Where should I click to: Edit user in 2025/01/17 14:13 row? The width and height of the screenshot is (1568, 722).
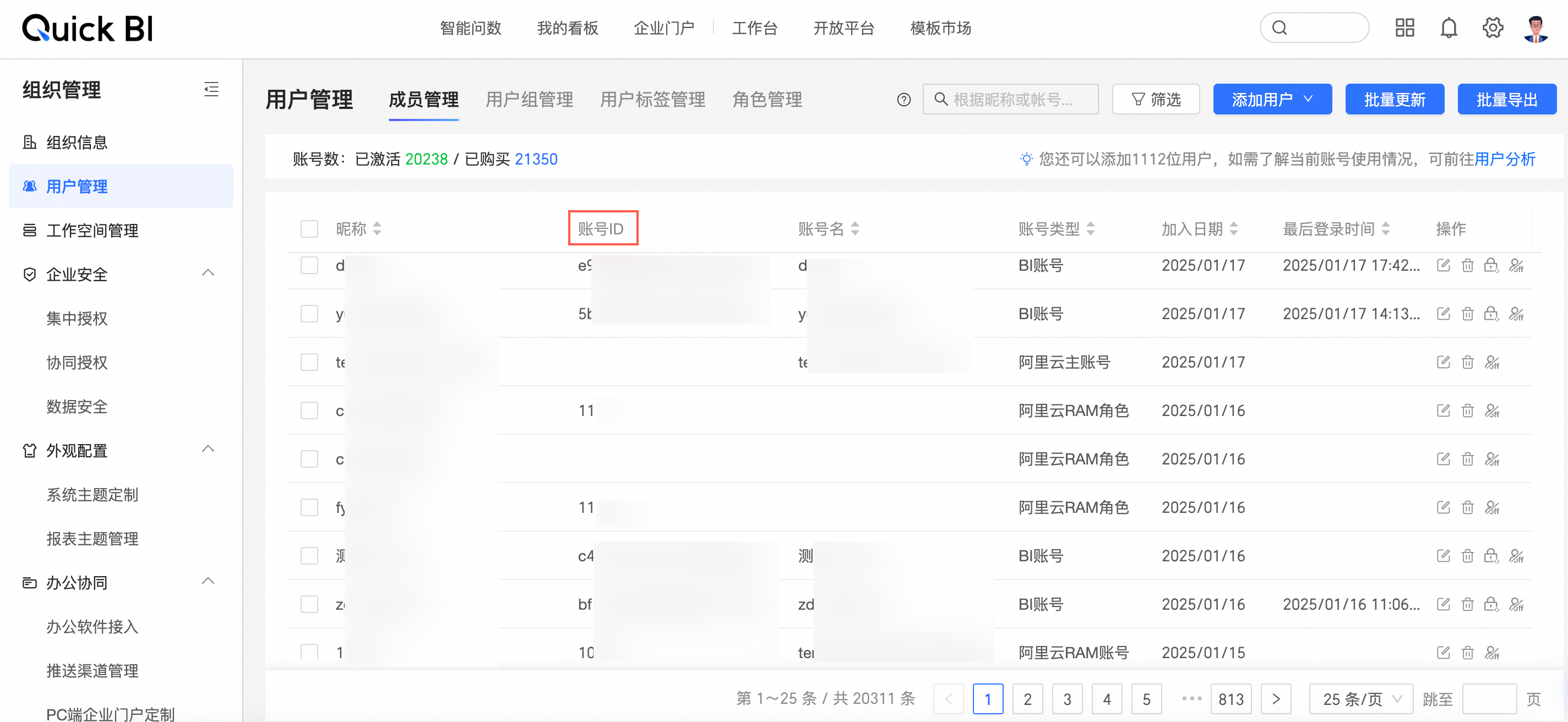(1443, 314)
